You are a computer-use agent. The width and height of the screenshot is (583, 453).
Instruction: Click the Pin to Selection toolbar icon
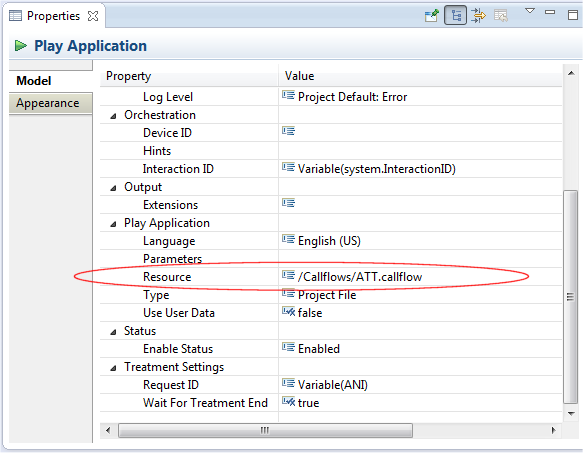pyautogui.click(x=432, y=16)
